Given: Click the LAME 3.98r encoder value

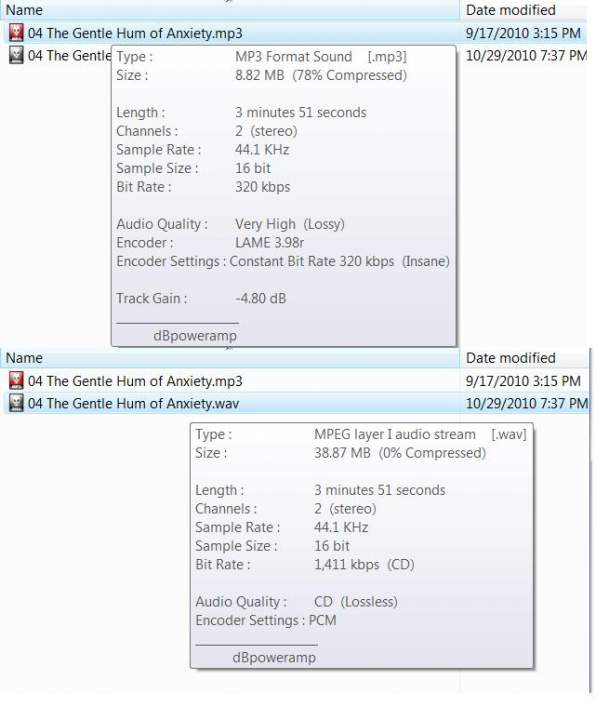Looking at the screenshot, I should tap(270, 242).
